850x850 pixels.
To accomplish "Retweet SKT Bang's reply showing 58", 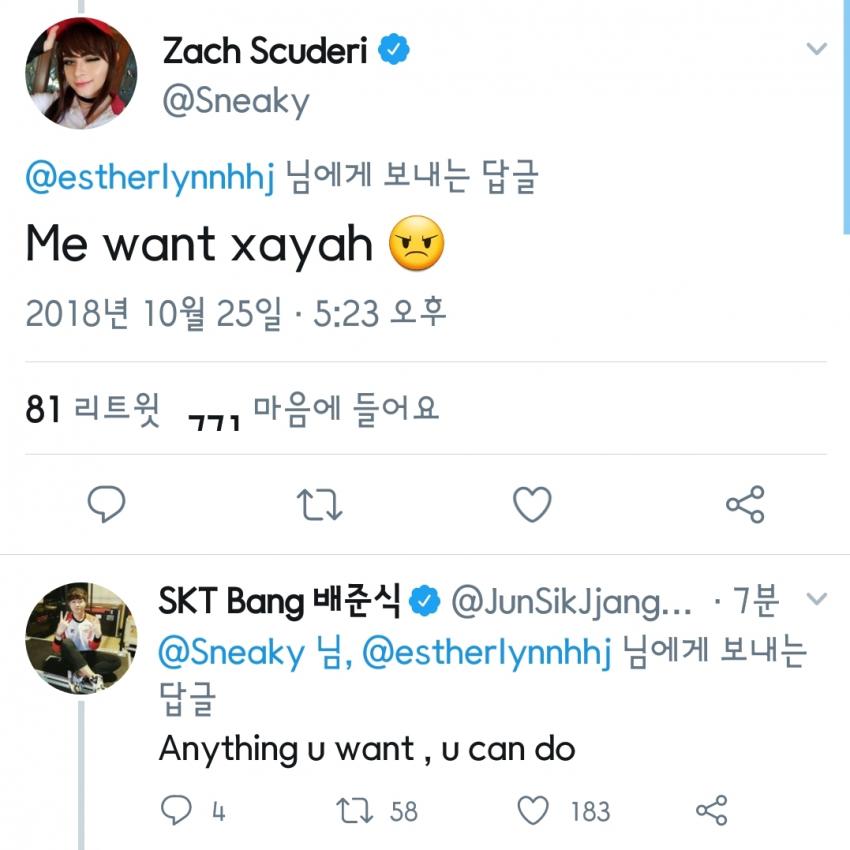I will (x=353, y=809).
